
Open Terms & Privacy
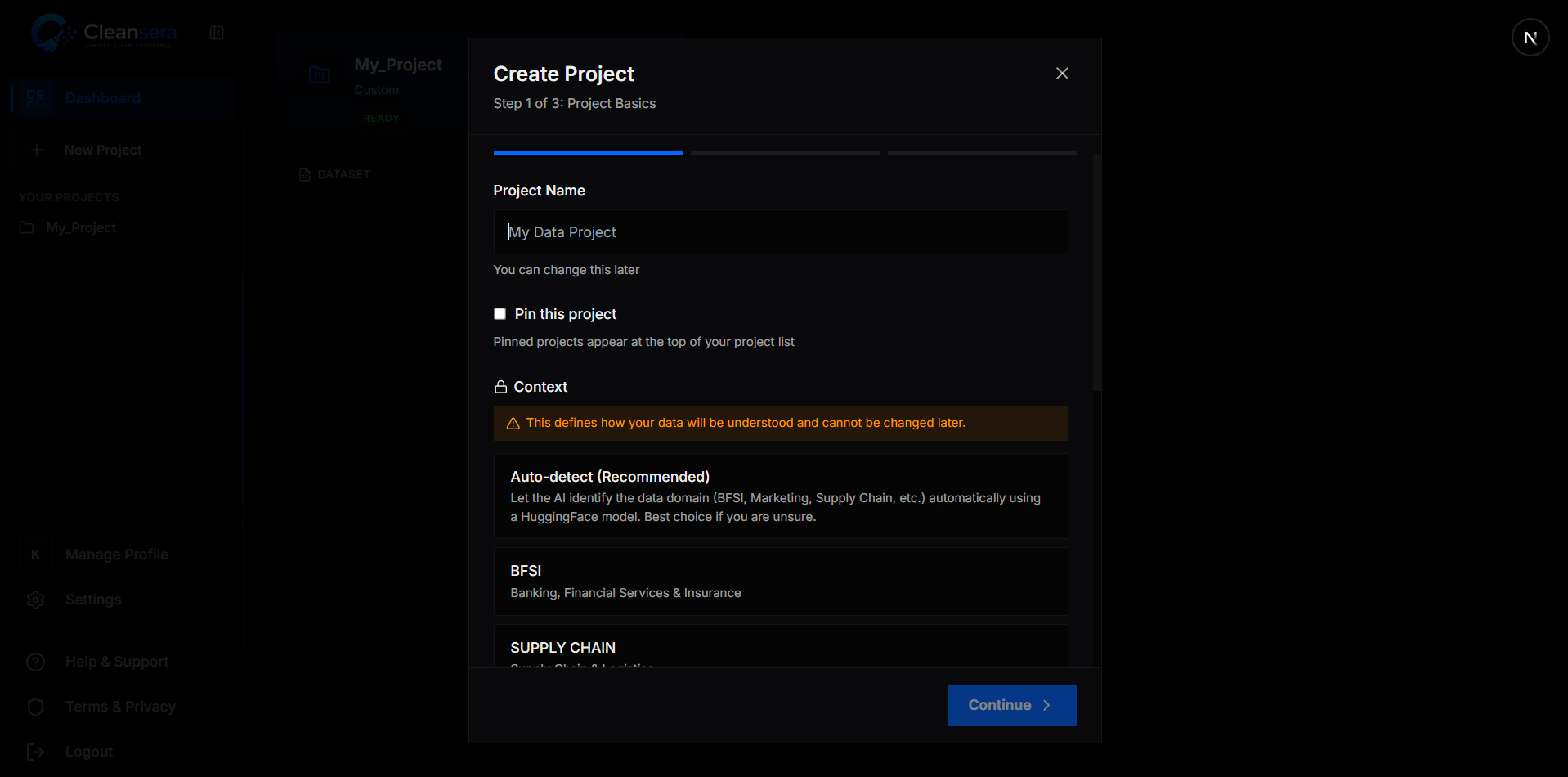[120, 707]
